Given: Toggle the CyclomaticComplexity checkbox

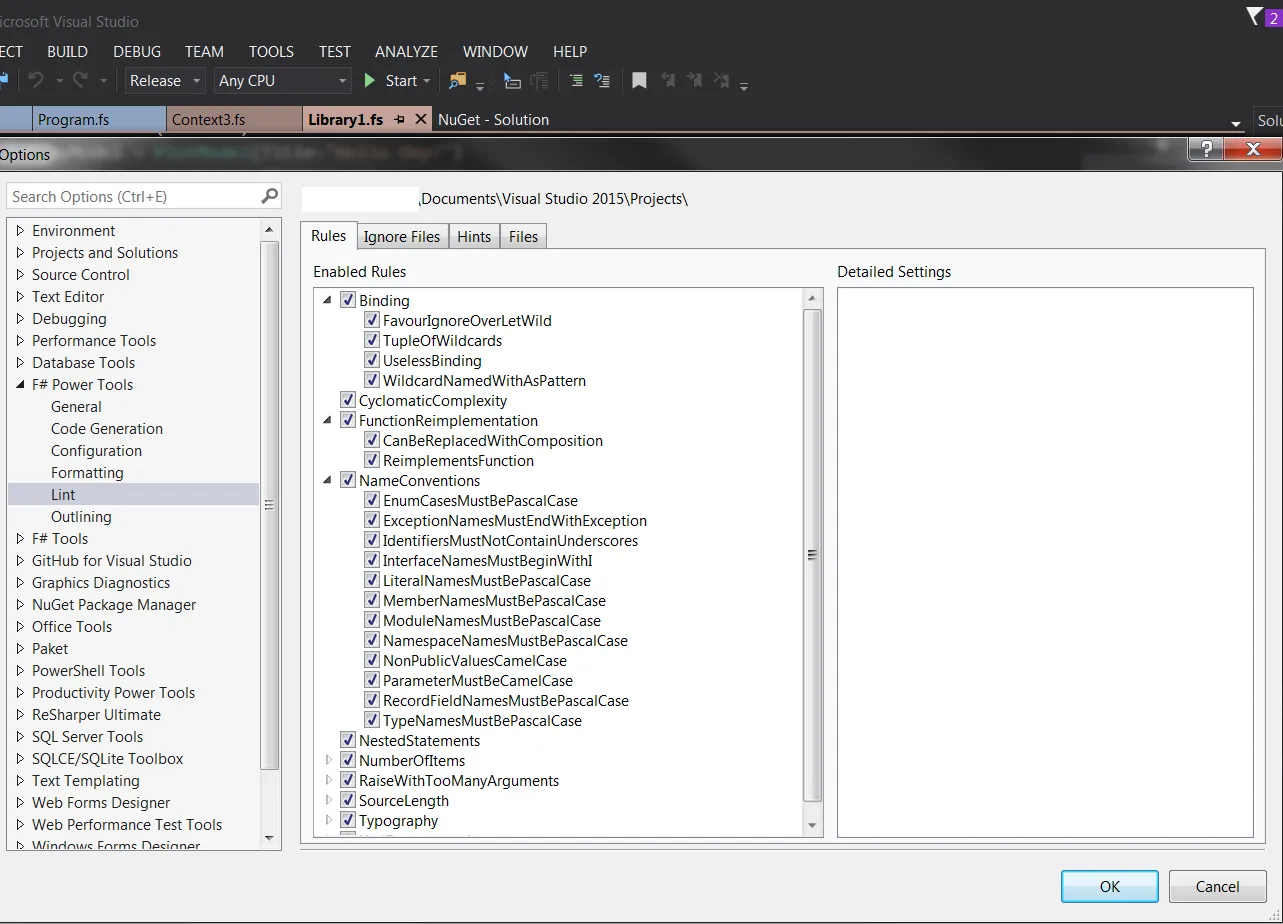Looking at the screenshot, I should [348, 401].
